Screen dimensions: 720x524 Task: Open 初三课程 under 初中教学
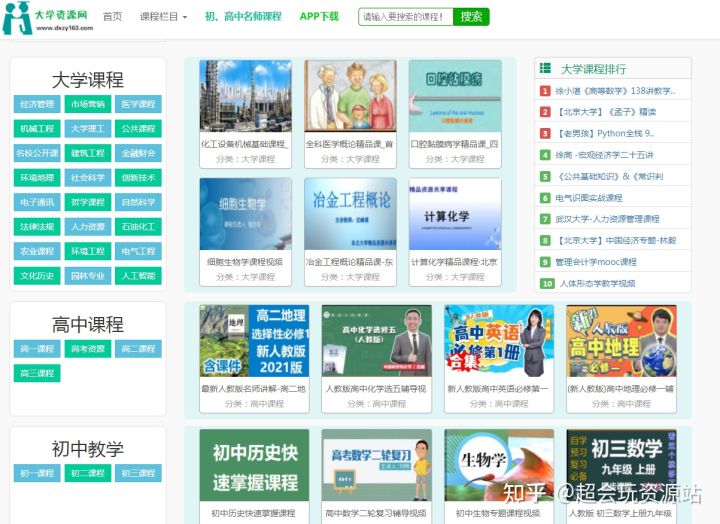pos(138,473)
